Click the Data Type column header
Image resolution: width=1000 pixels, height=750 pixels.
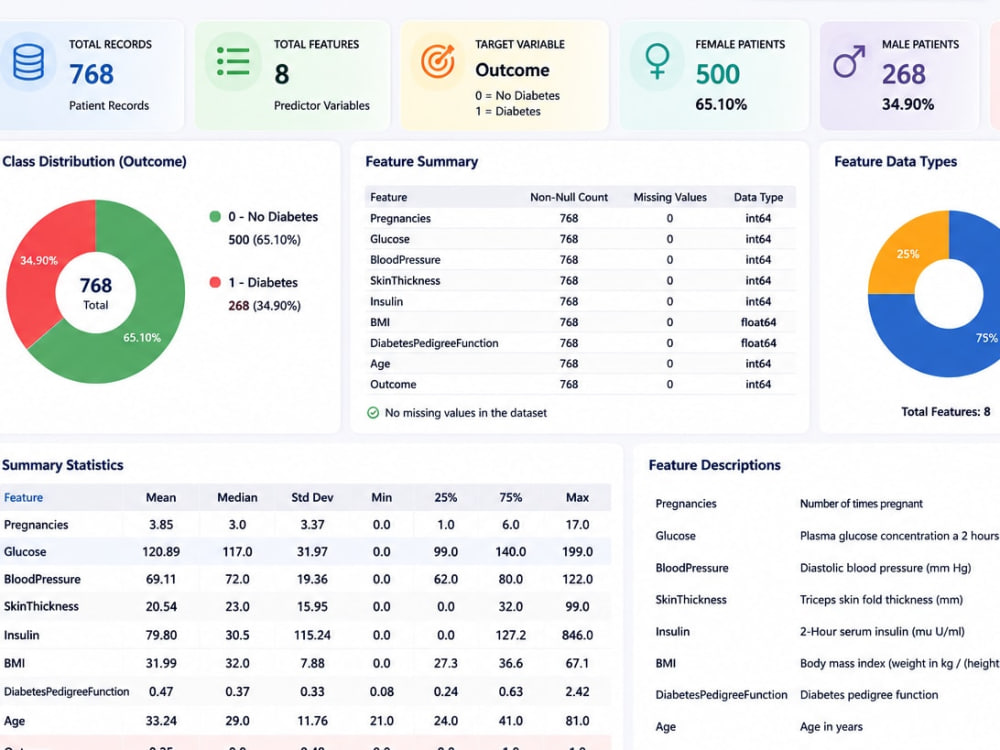(758, 197)
